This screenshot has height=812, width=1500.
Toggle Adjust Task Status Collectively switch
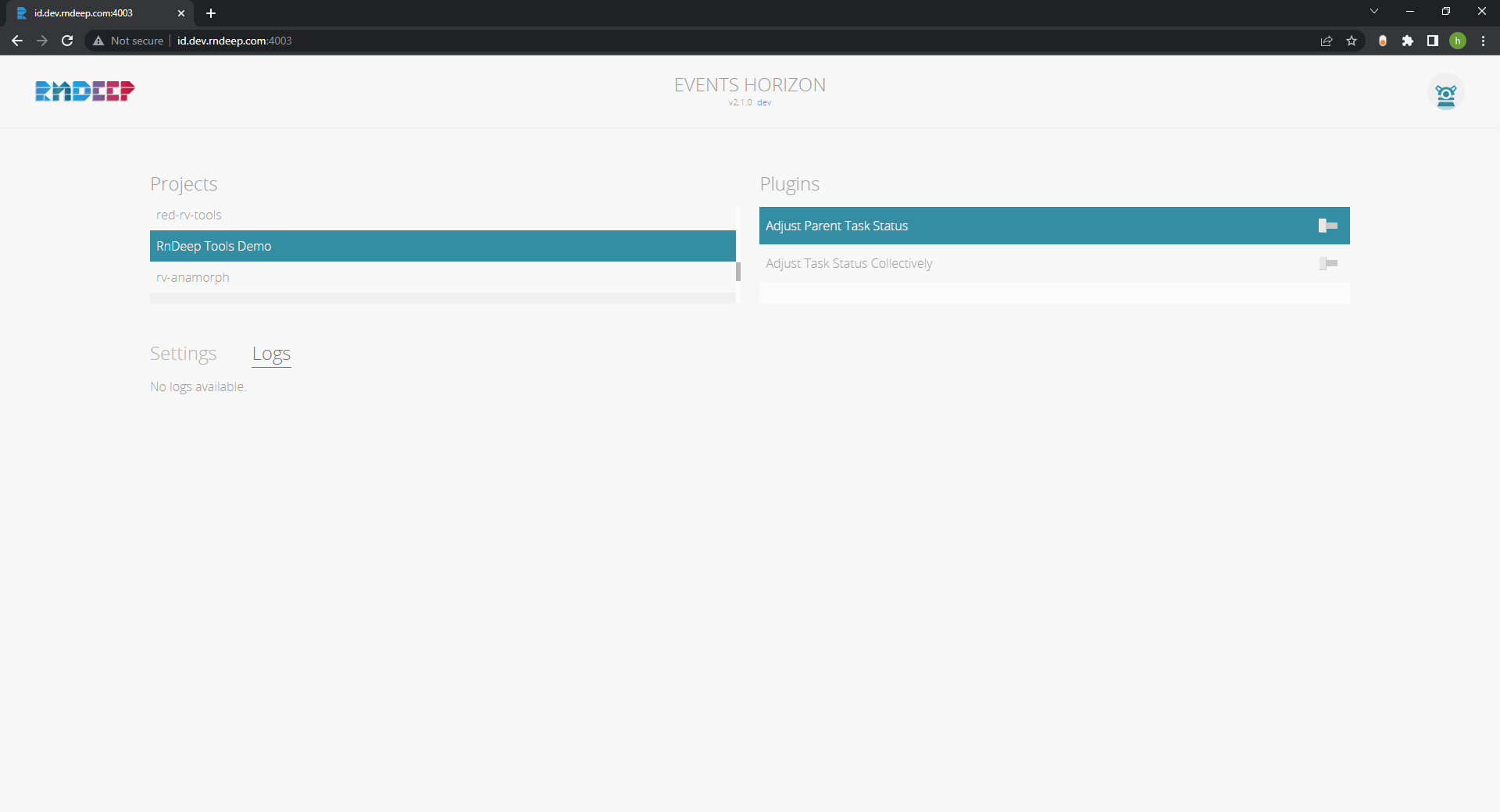(1327, 264)
